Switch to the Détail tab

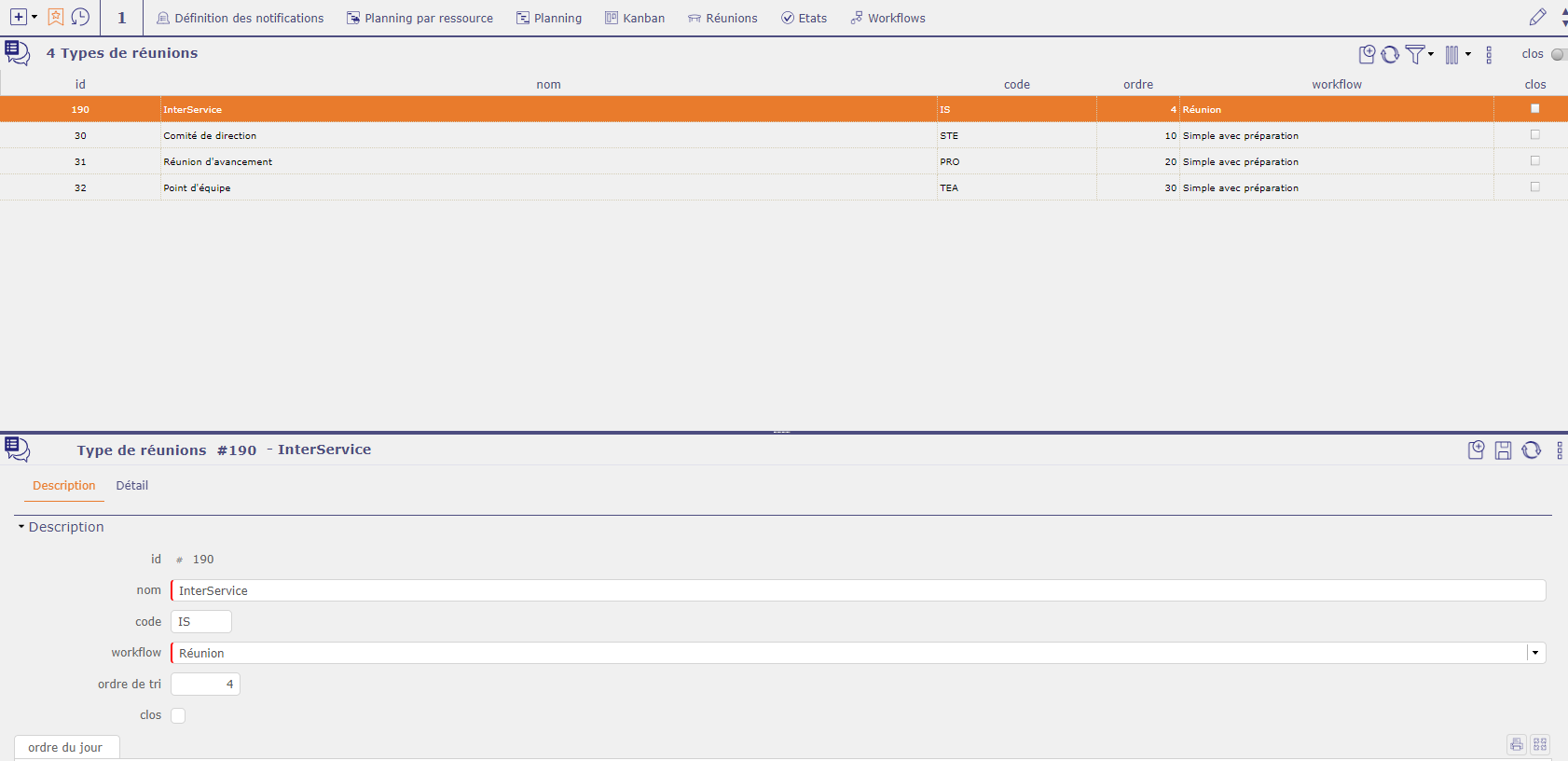131,486
